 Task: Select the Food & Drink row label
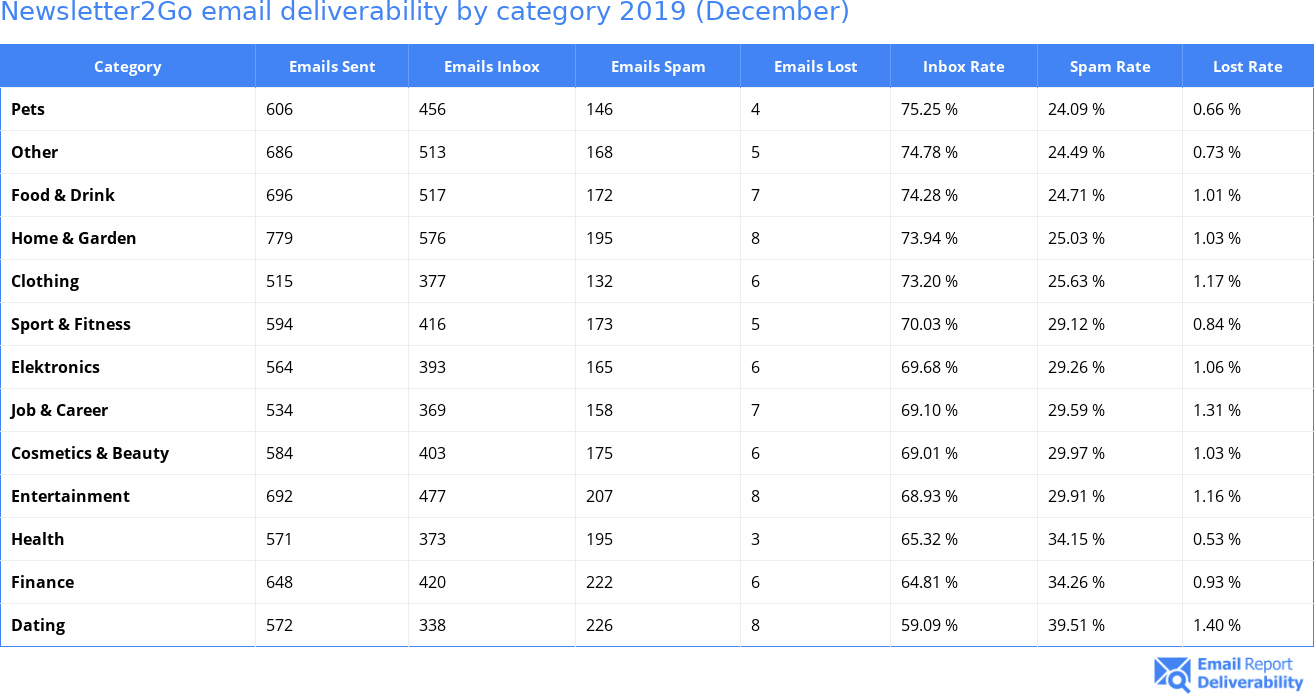(63, 195)
